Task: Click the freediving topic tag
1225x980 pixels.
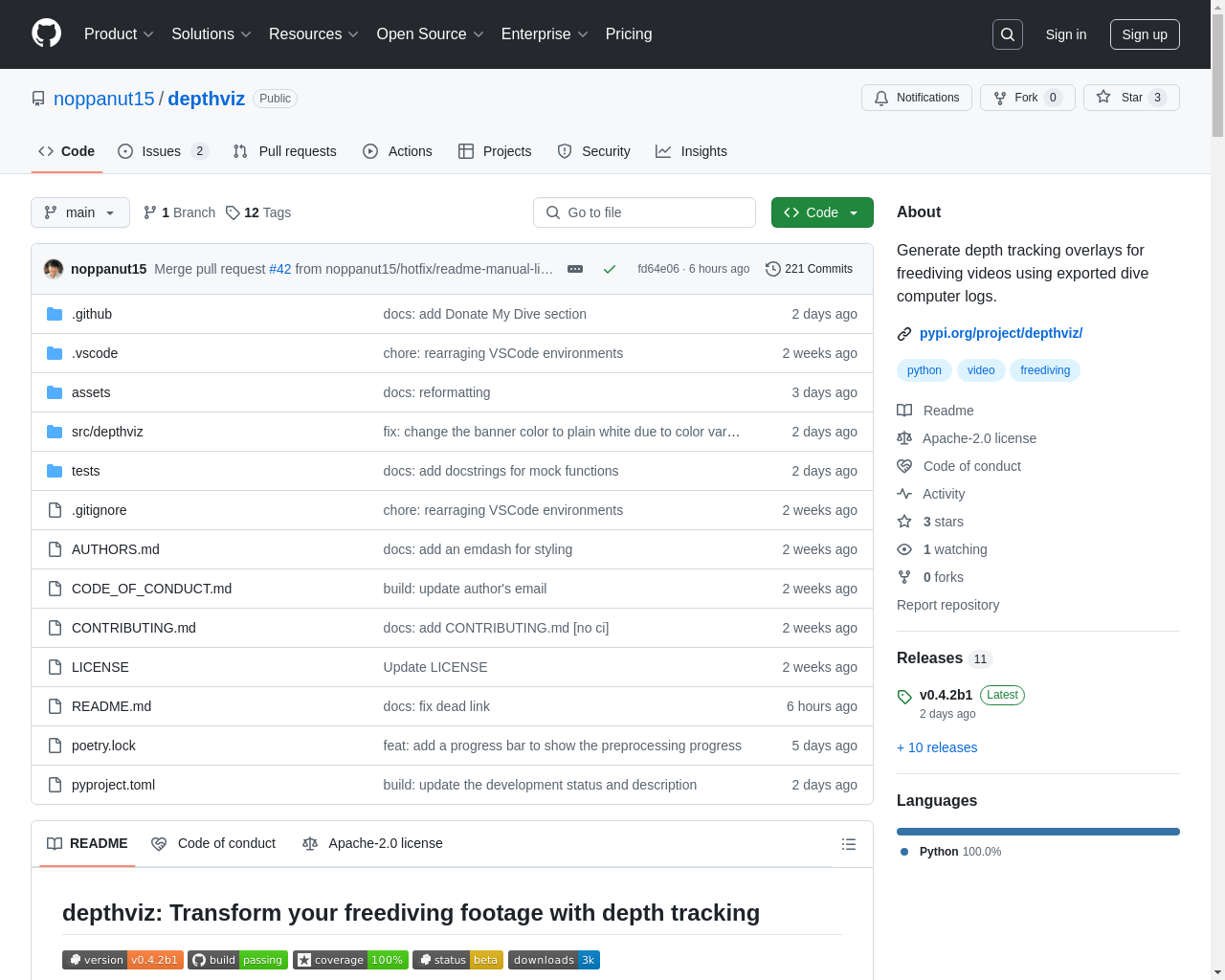Action: (1045, 370)
